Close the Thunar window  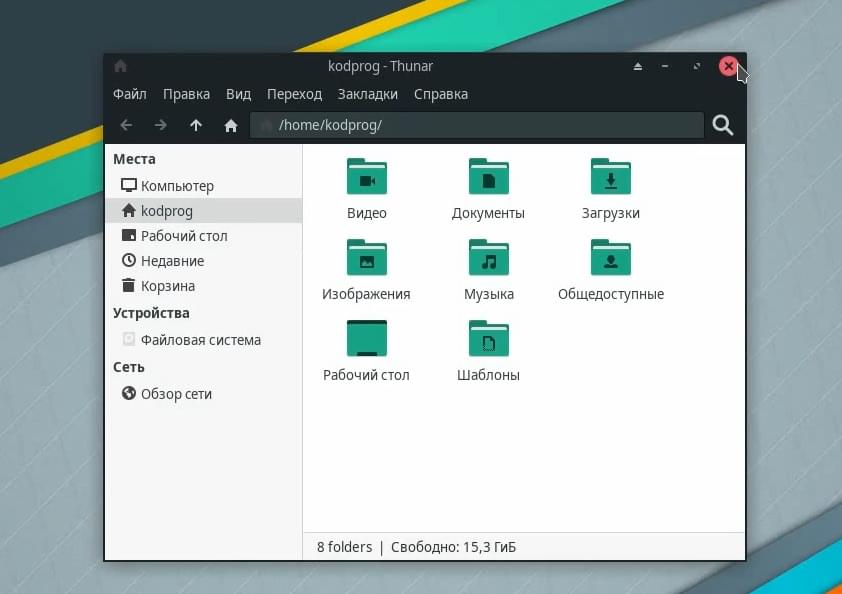click(728, 66)
